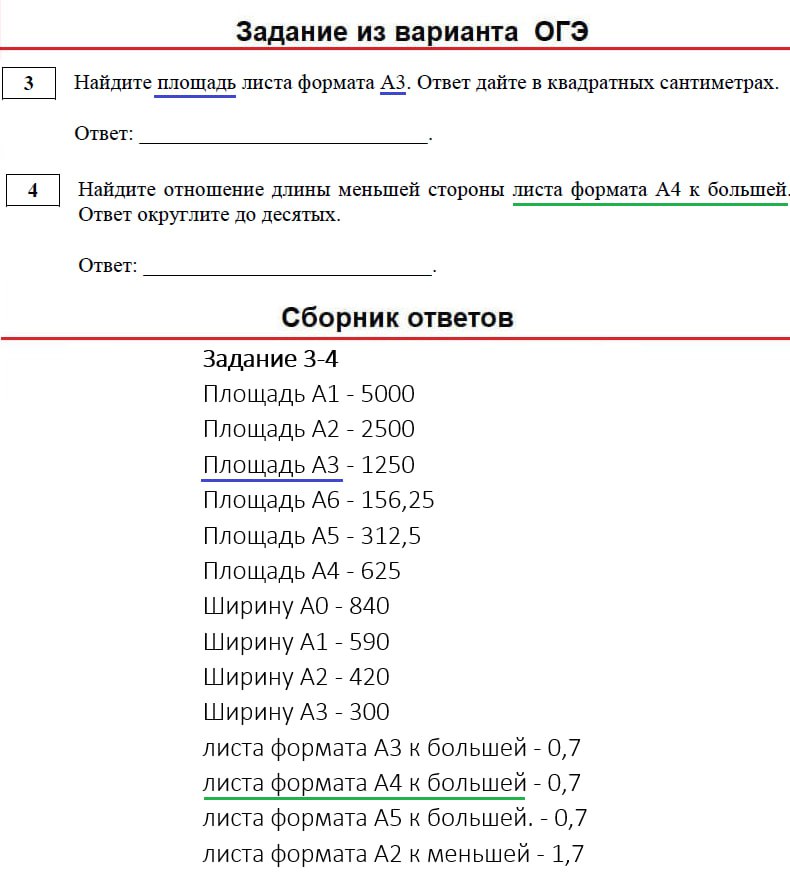Click the line 'Площадь А2 - 2500'

309,430
